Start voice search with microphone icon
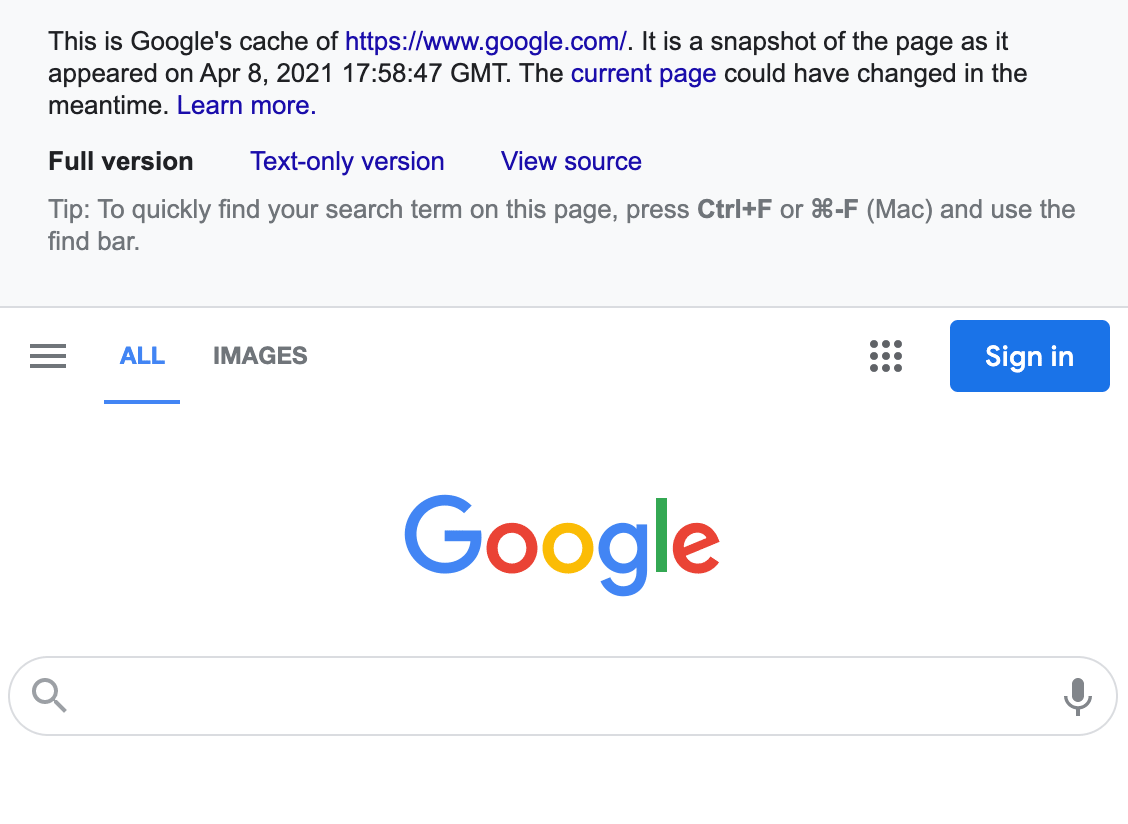The width and height of the screenshot is (1128, 824). tap(1077, 696)
